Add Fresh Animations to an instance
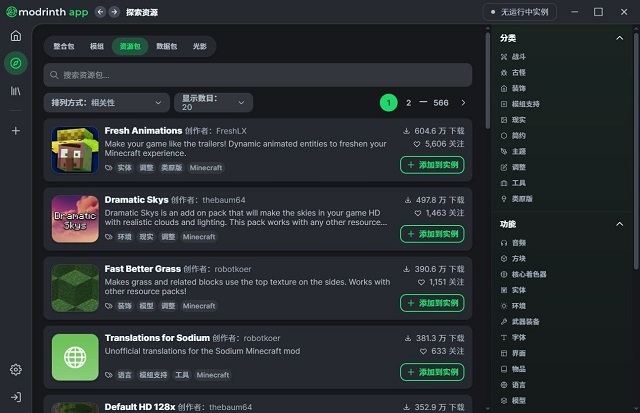This screenshot has width=640, height=413. tap(432, 165)
